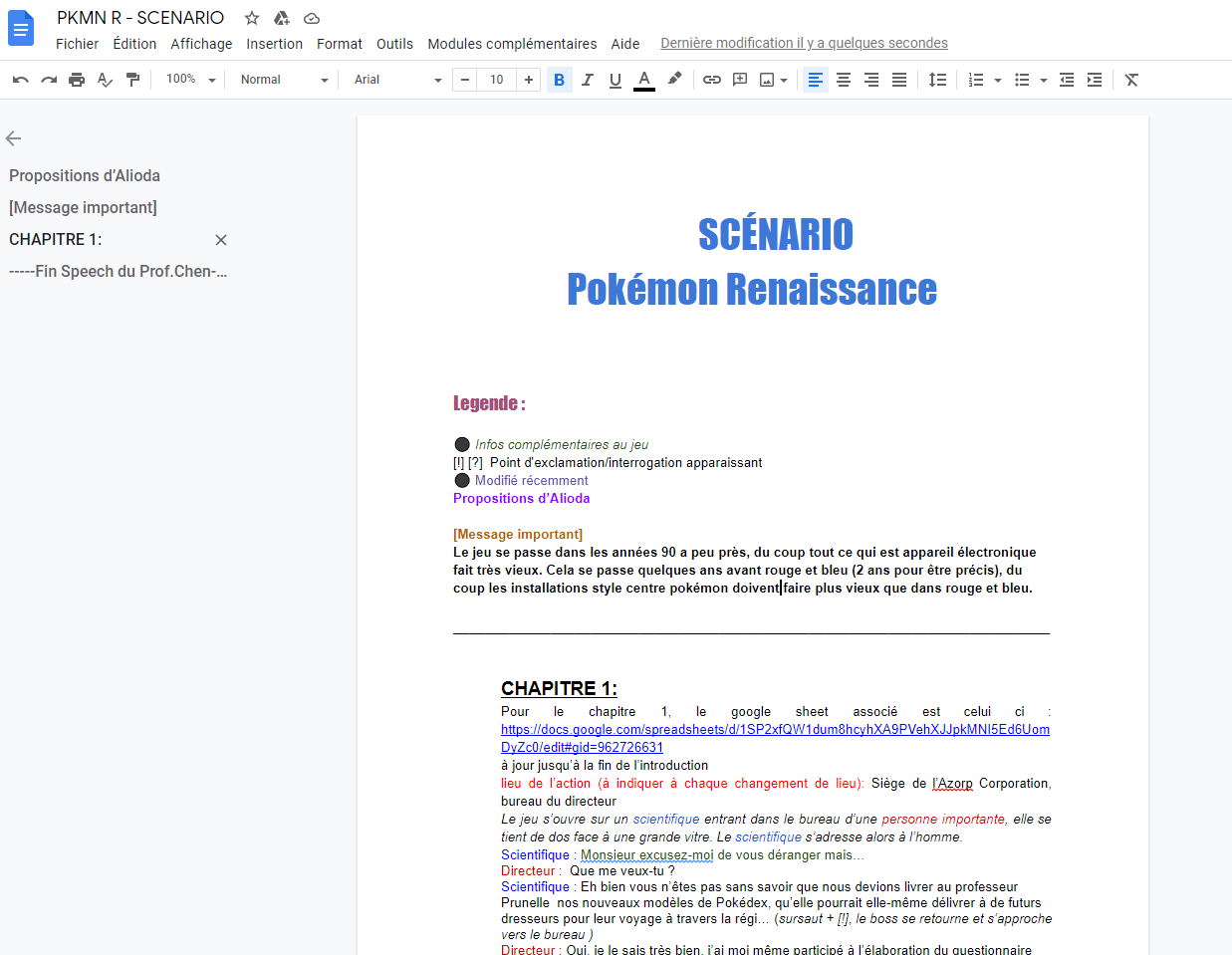1232x955 pixels.
Task: Align text to the left
Action: tap(816, 80)
